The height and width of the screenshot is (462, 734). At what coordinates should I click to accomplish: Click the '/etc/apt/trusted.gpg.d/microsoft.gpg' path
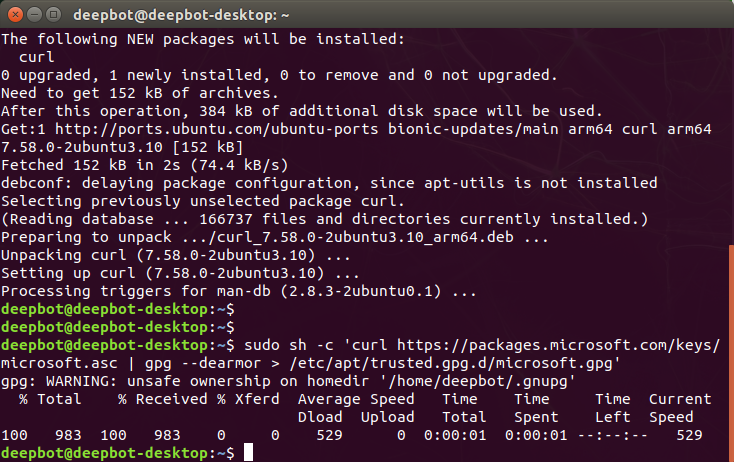point(451,363)
